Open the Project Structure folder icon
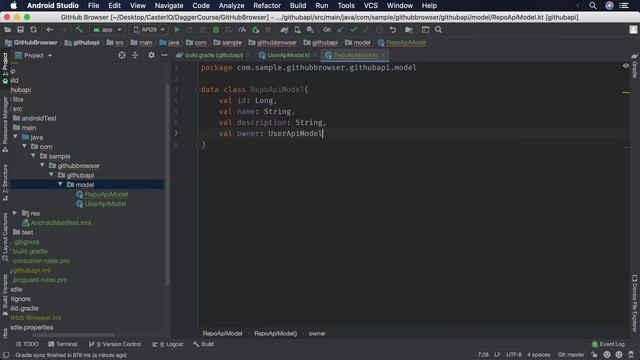The width and height of the screenshot is (640, 360). tap(409, 30)
